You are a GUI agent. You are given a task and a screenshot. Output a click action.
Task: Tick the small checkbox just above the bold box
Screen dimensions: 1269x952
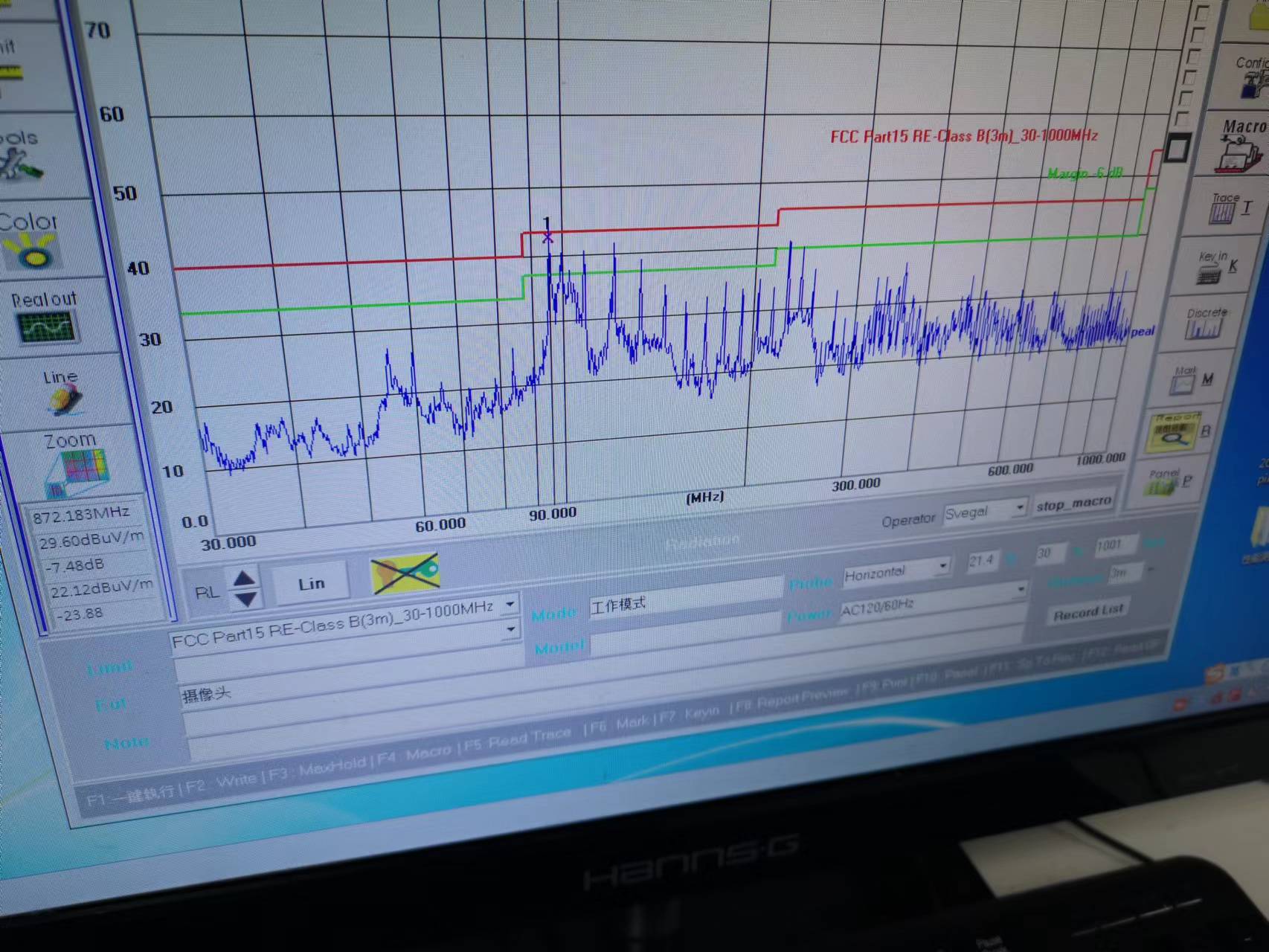click(1180, 119)
